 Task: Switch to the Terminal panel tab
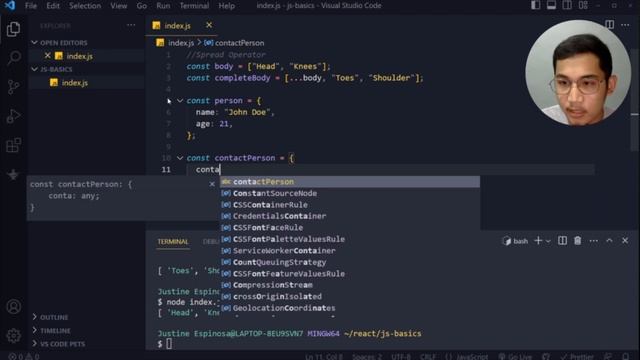pyautogui.click(x=173, y=242)
